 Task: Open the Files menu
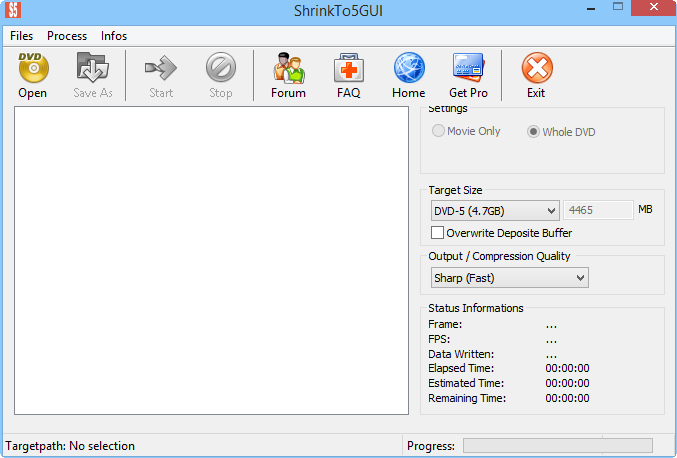pos(22,36)
